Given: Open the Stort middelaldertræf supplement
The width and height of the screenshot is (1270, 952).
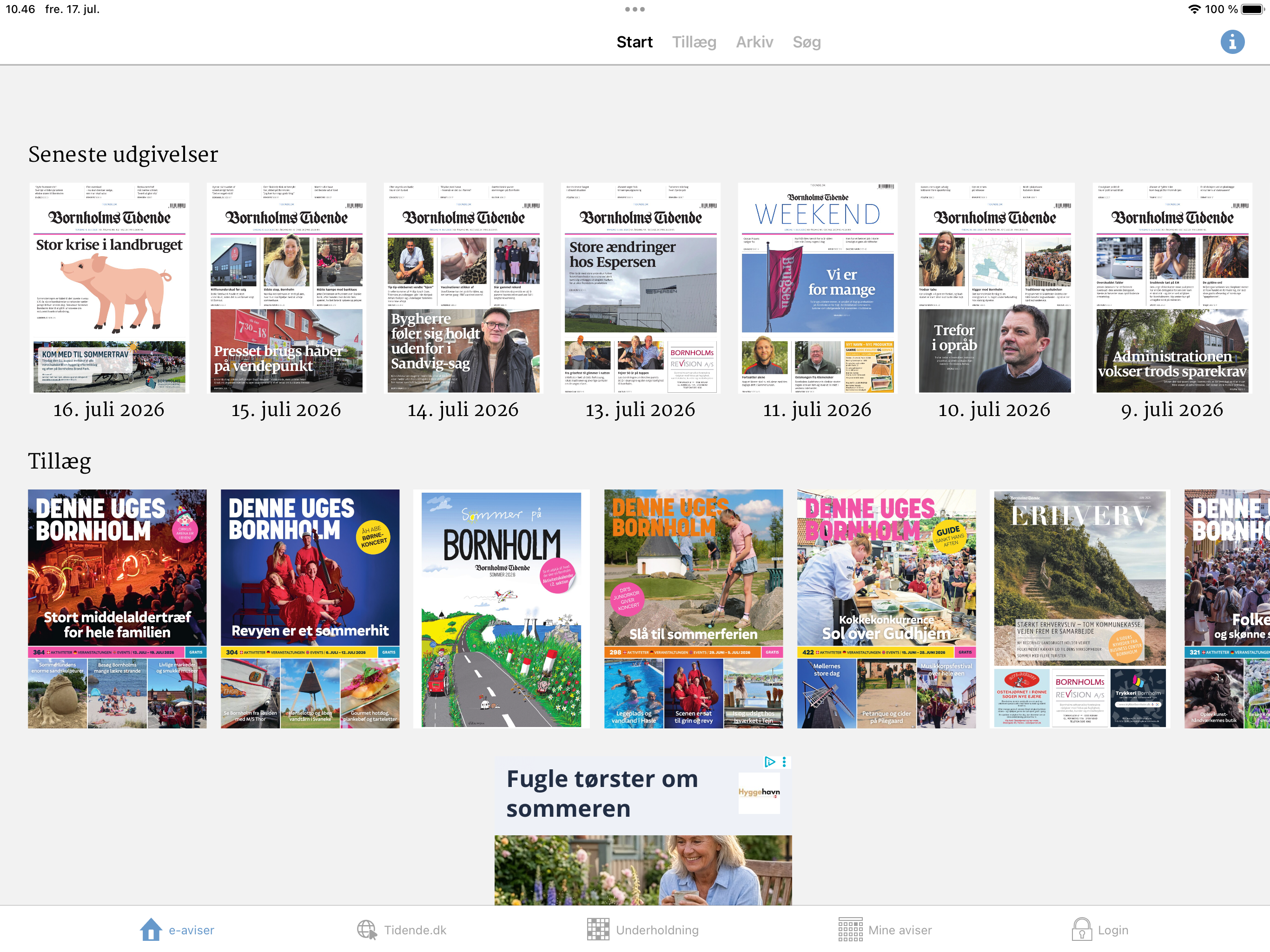Looking at the screenshot, I should 117,608.
